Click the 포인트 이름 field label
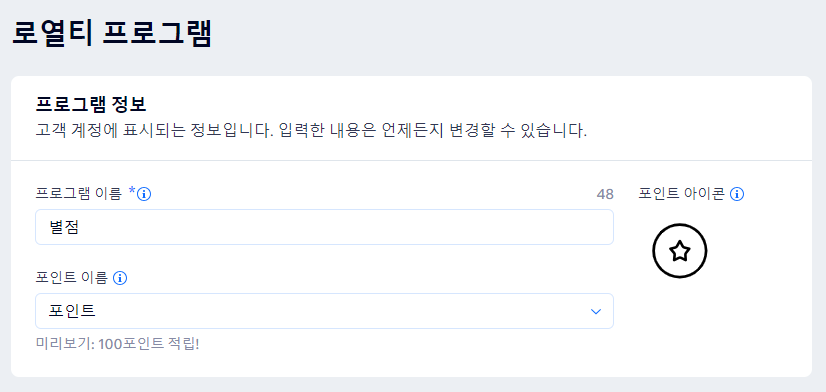The image size is (826, 392). pyautogui.click(x=72, y=278)
